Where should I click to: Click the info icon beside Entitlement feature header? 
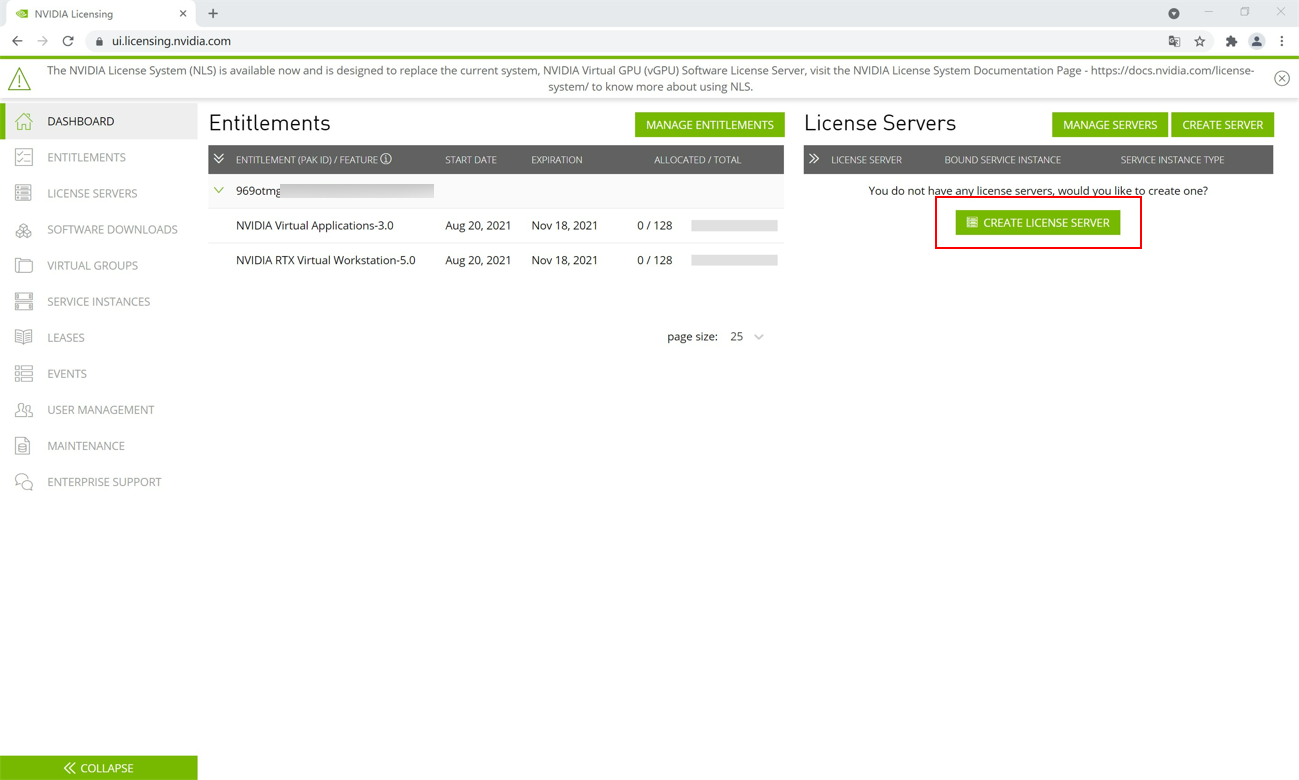tap(386, 159)
